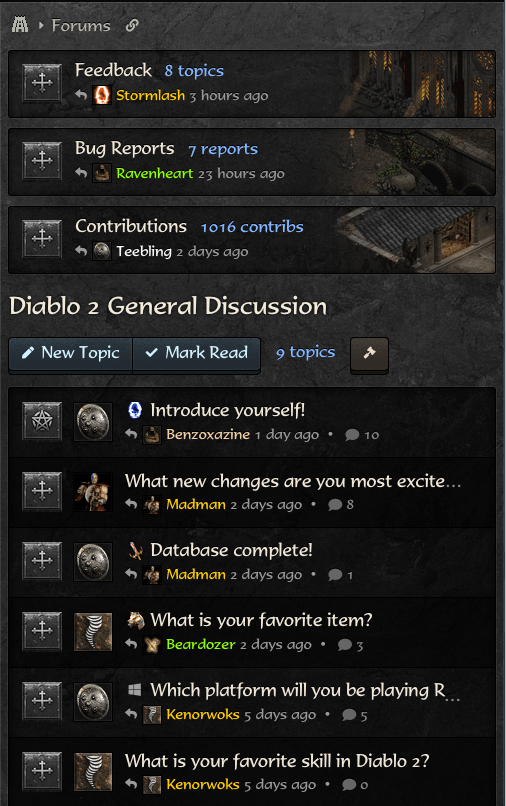Click the New Topic button
The height and width of the screenshot is (806, 506).
point(70,353)
